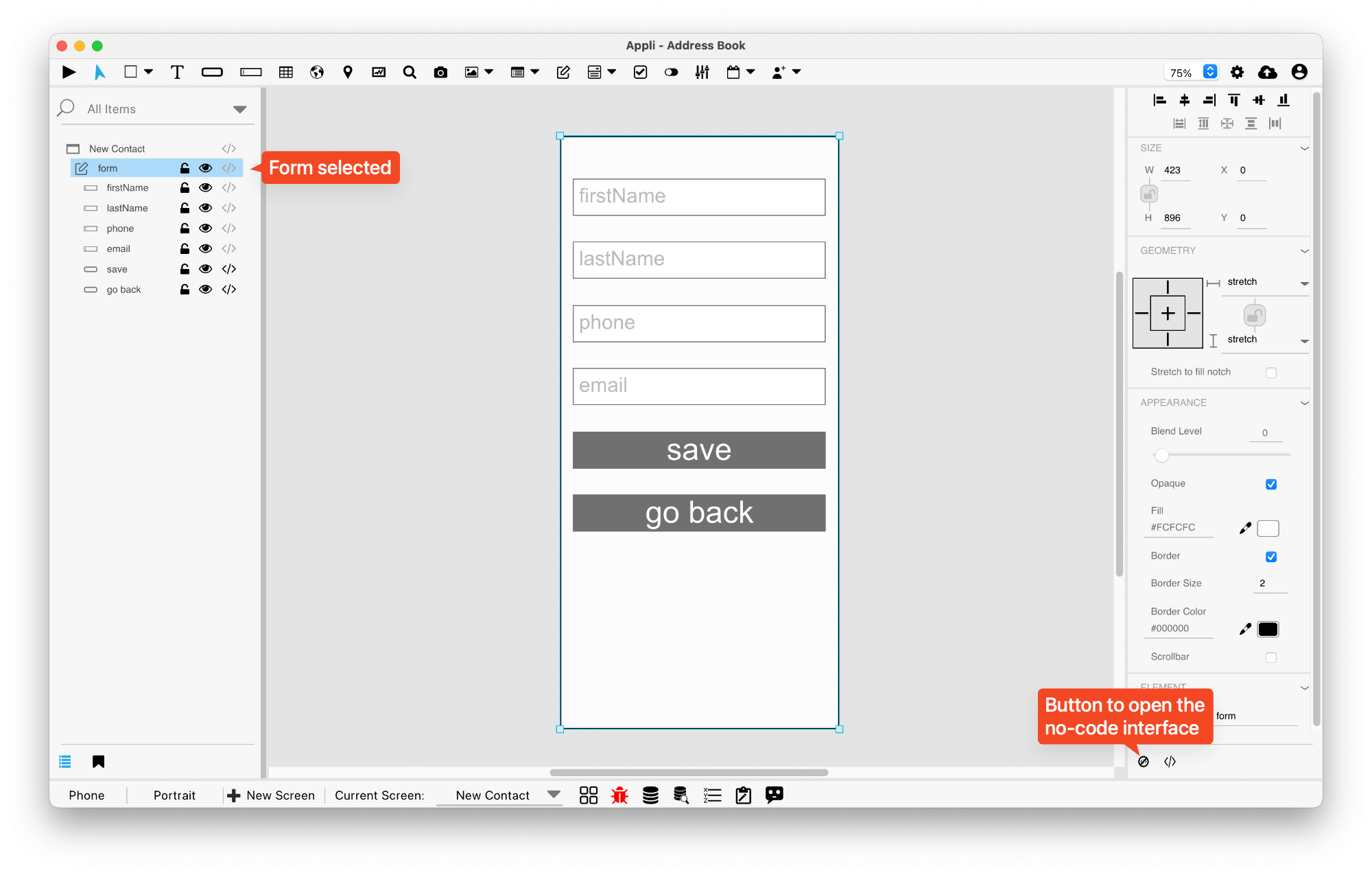1372x873 pixels.
Task: Toggle visibility of email layer
Action: point(205,248)
